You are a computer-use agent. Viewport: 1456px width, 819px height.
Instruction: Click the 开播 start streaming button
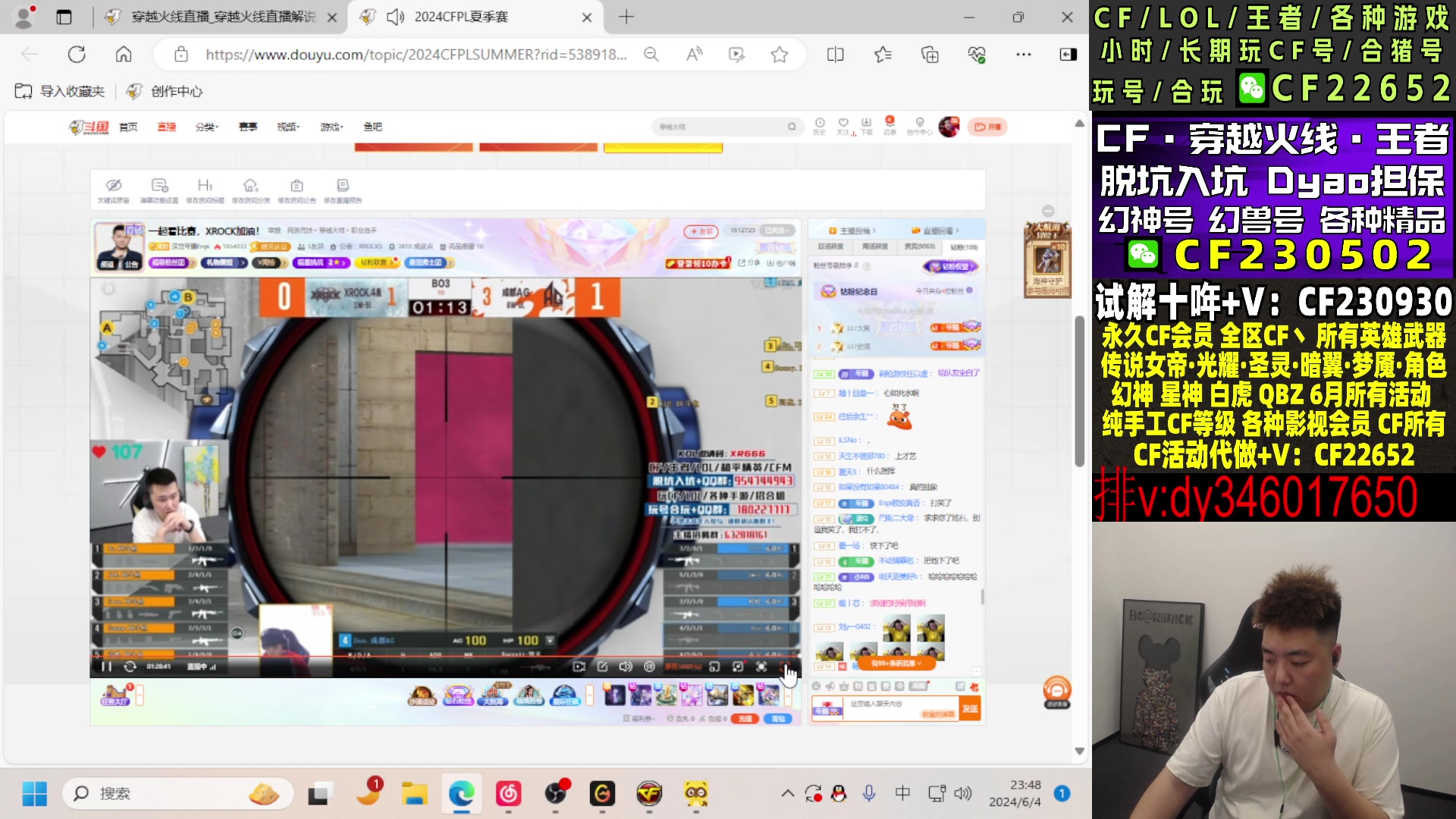click(x=987, y=127)
